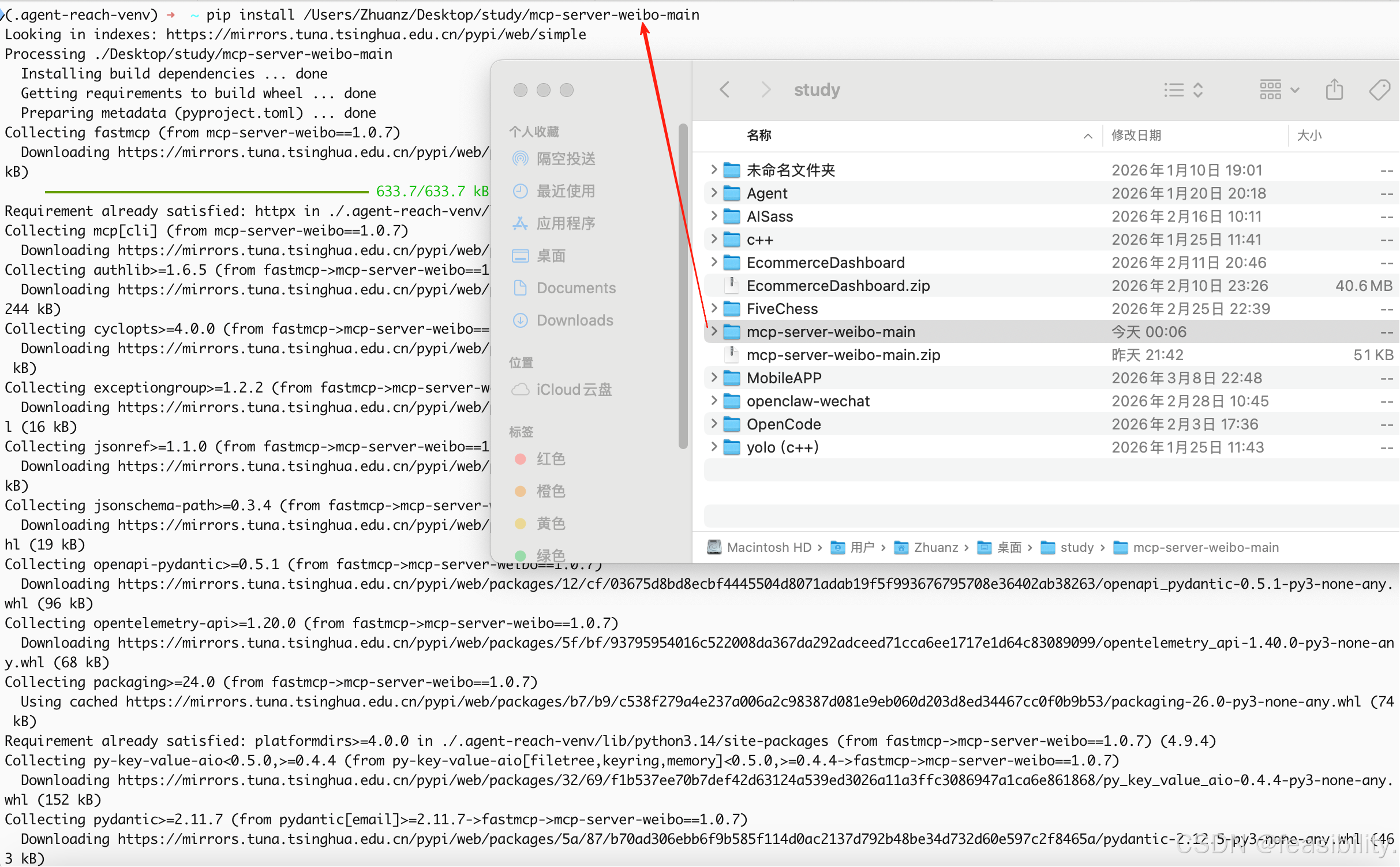
Task: Go to Downloads in sidebar
Action: tap(574, 320)
